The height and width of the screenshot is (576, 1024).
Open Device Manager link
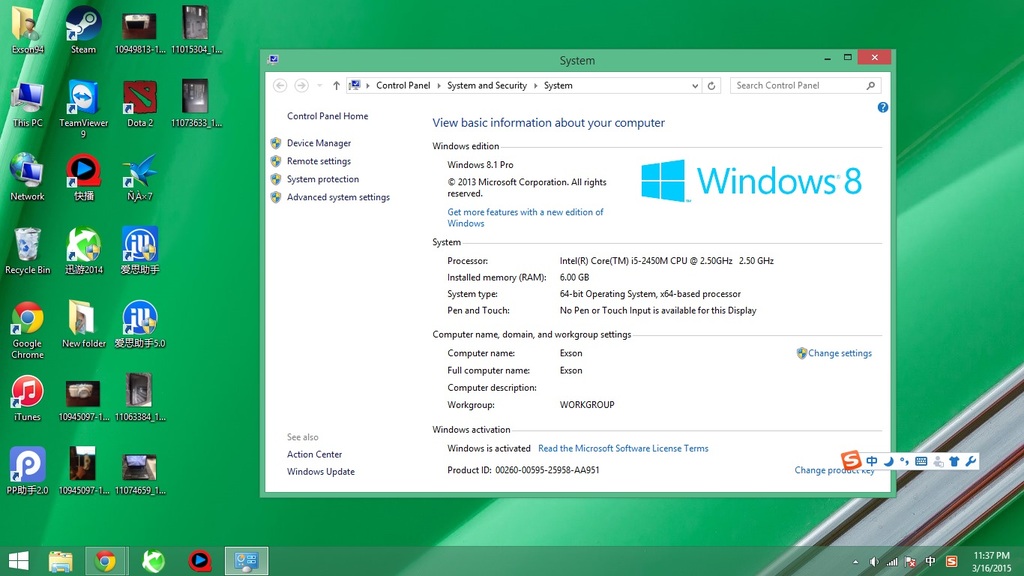coord(319,143)
